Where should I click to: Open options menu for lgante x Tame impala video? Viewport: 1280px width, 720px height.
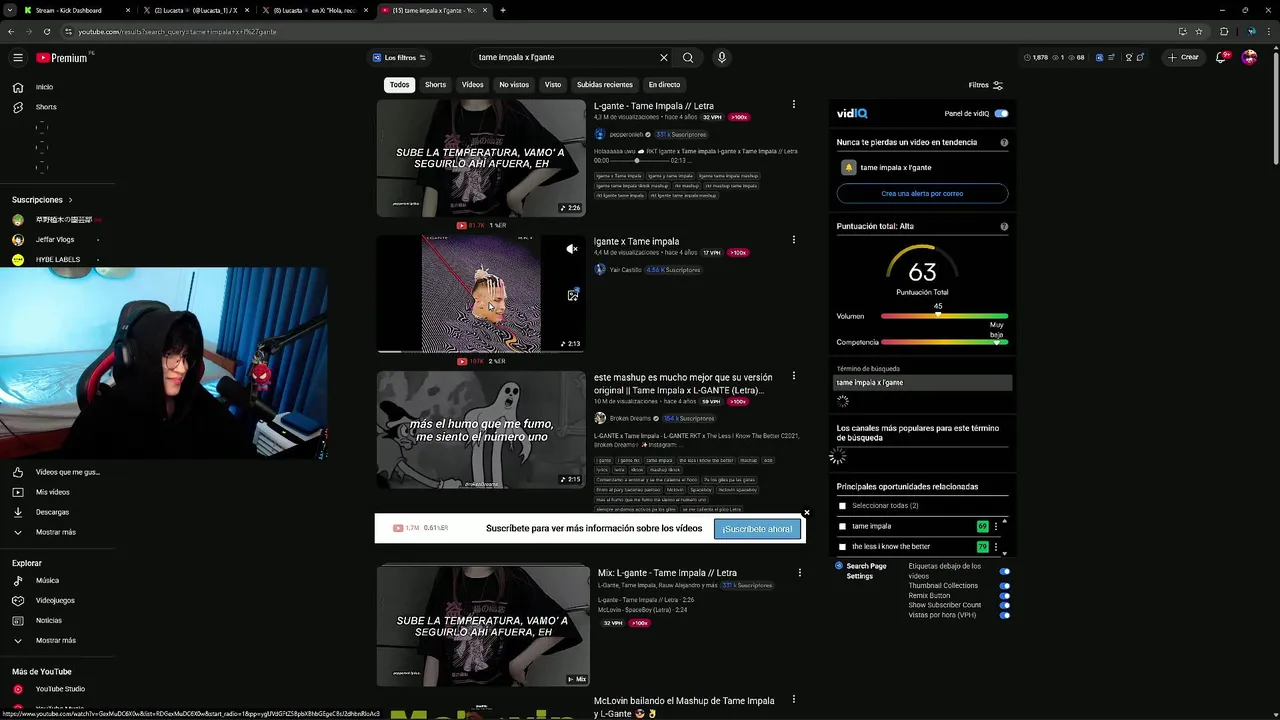click(x=794, y=240)
